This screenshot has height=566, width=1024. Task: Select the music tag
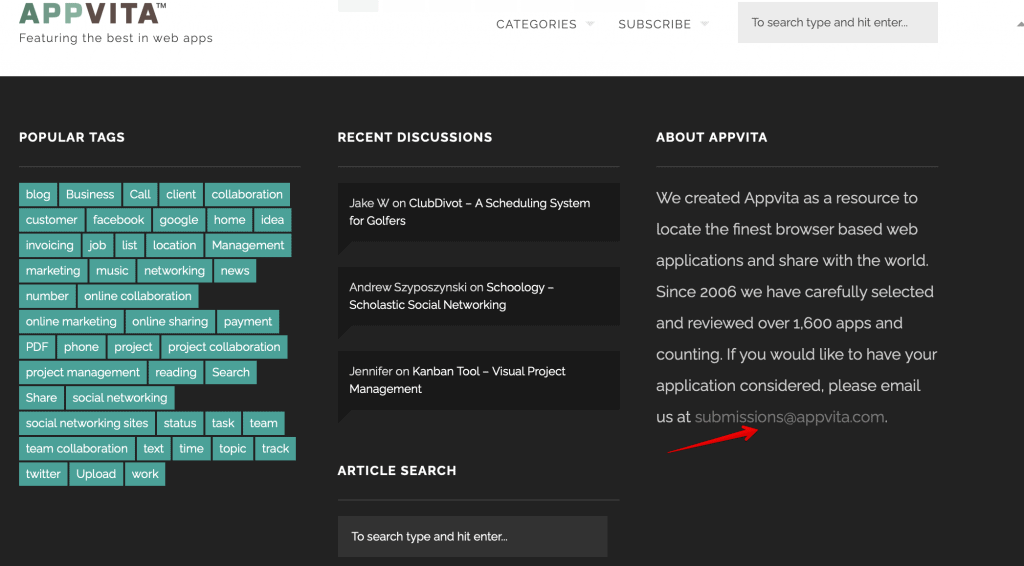(x=112, y=271)
